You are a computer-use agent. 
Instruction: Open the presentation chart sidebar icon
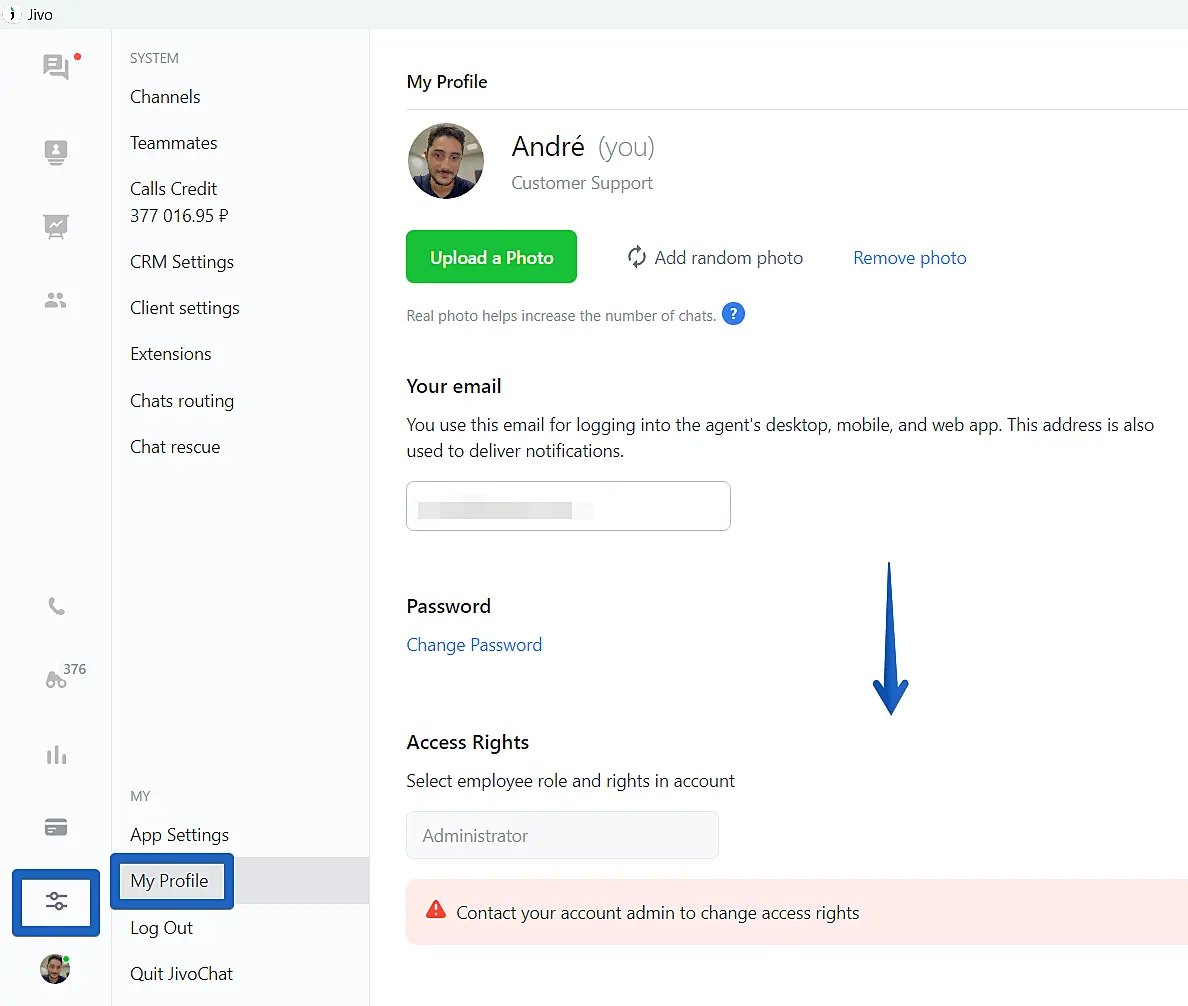point(56,226)
